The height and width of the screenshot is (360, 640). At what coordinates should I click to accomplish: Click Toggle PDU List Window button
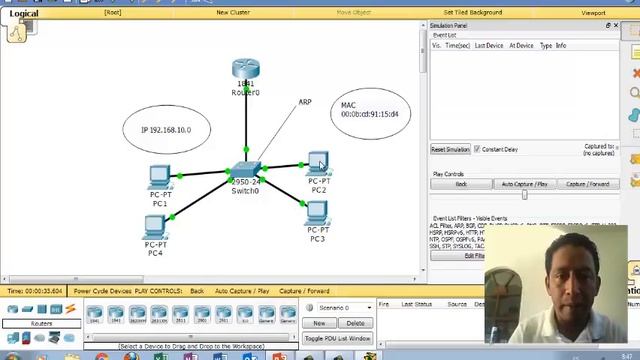click(338, 338)
